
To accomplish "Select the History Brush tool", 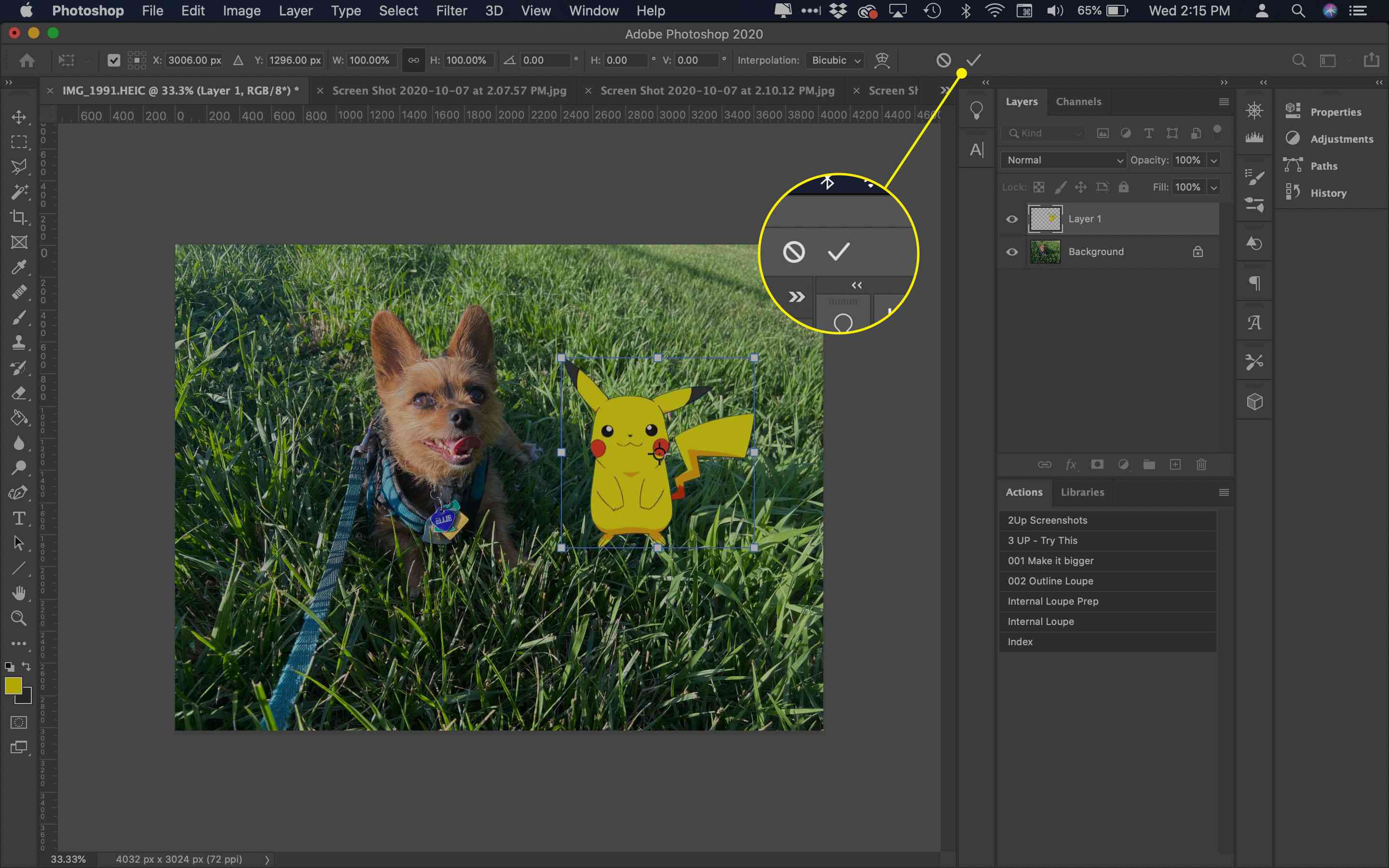I will tap(19, 368).
